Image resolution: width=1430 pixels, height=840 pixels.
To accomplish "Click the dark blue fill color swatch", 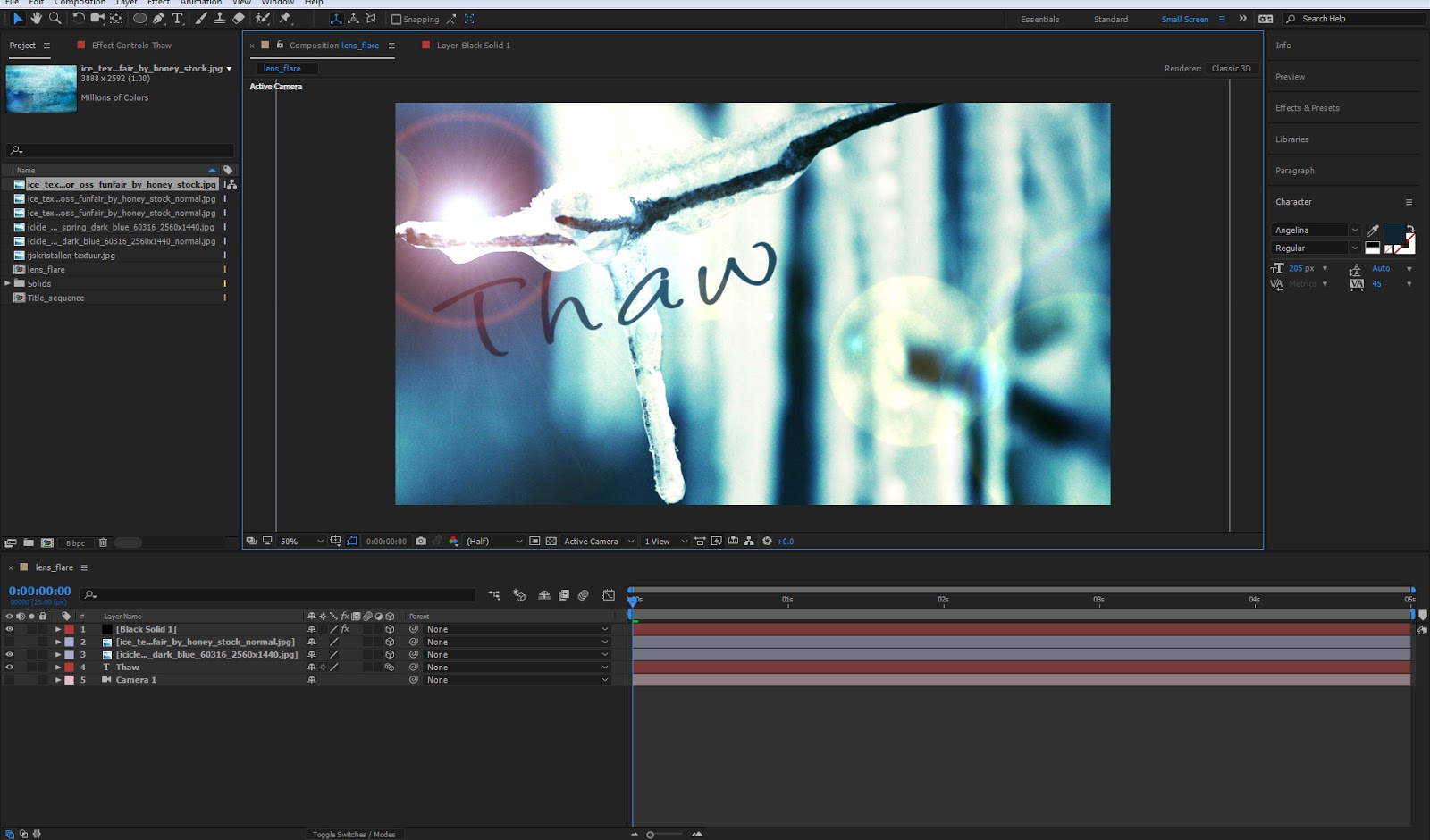I will (1394, 235).
